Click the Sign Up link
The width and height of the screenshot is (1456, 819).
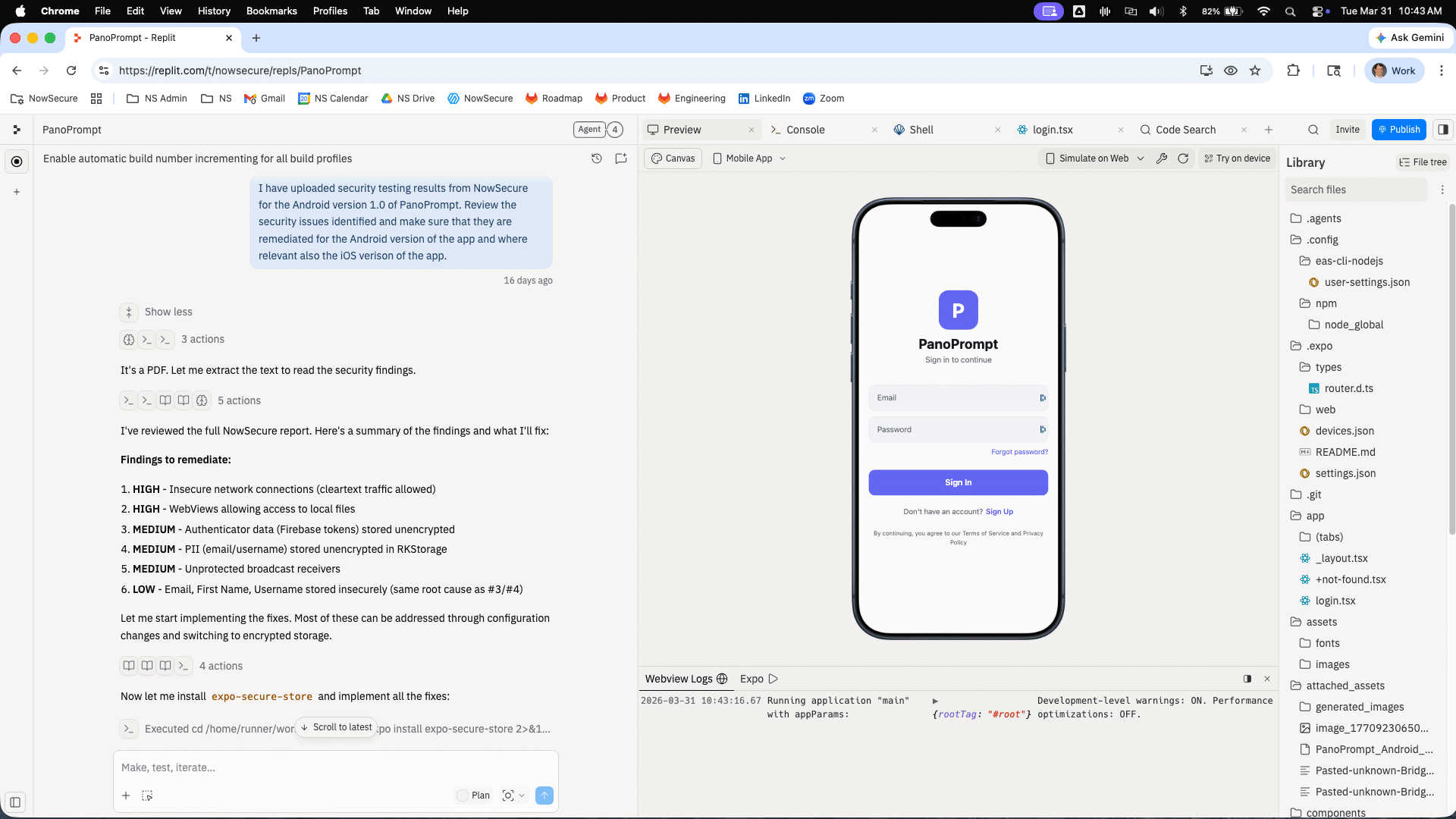pyautogui.click(x=999, y=512)
